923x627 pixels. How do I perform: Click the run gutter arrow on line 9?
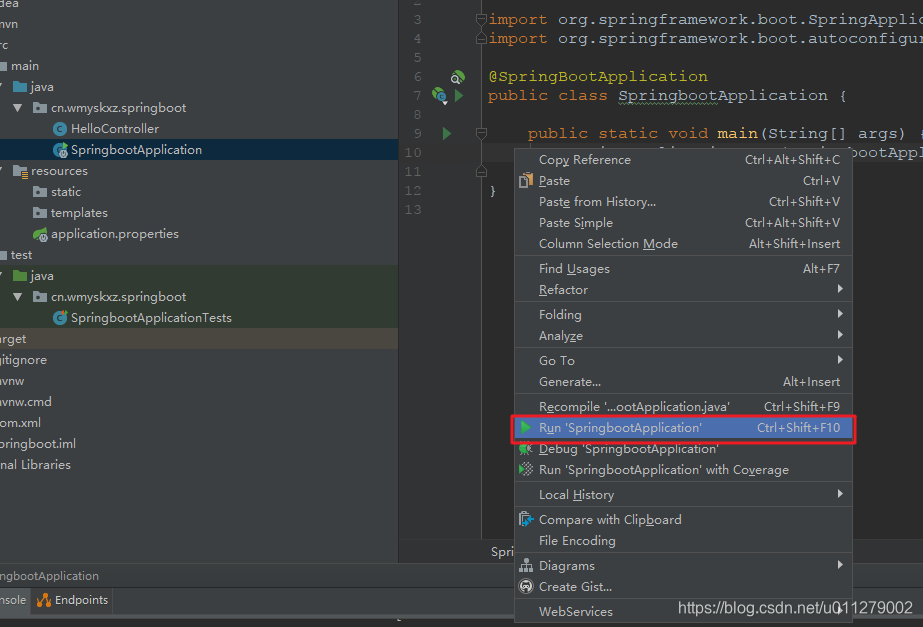(447, 134)
